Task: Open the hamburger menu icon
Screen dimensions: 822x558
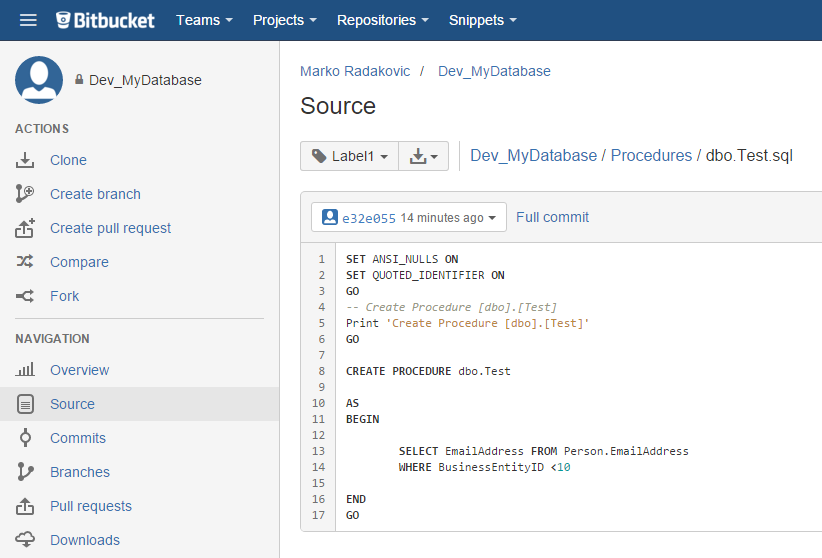Action: click(x=28, y=20)
